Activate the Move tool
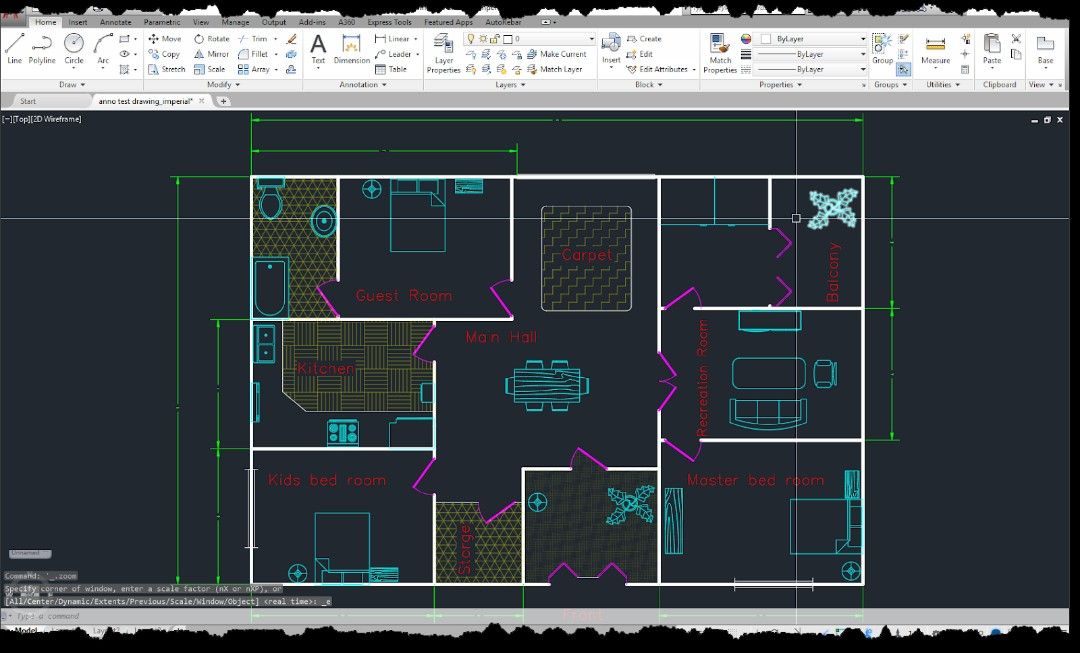The image size is (1080, 653). (x=165, y=39)
